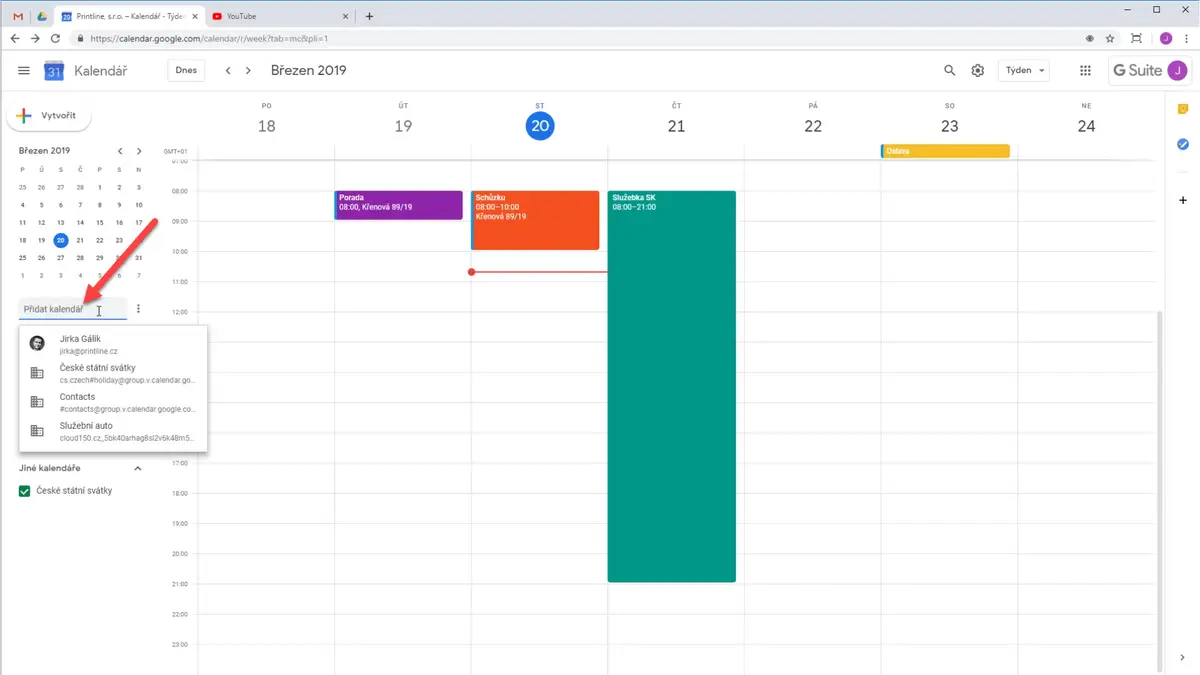The width and height of the screenshot is (1200, 675).
Task: Open the yellow Ostava all-day event
Action: [x=945, y=151]
